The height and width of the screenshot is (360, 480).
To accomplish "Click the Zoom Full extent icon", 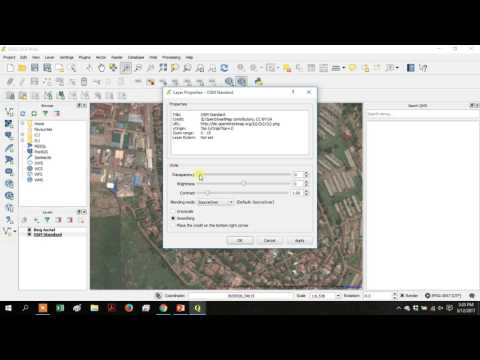I will point(163,68).
